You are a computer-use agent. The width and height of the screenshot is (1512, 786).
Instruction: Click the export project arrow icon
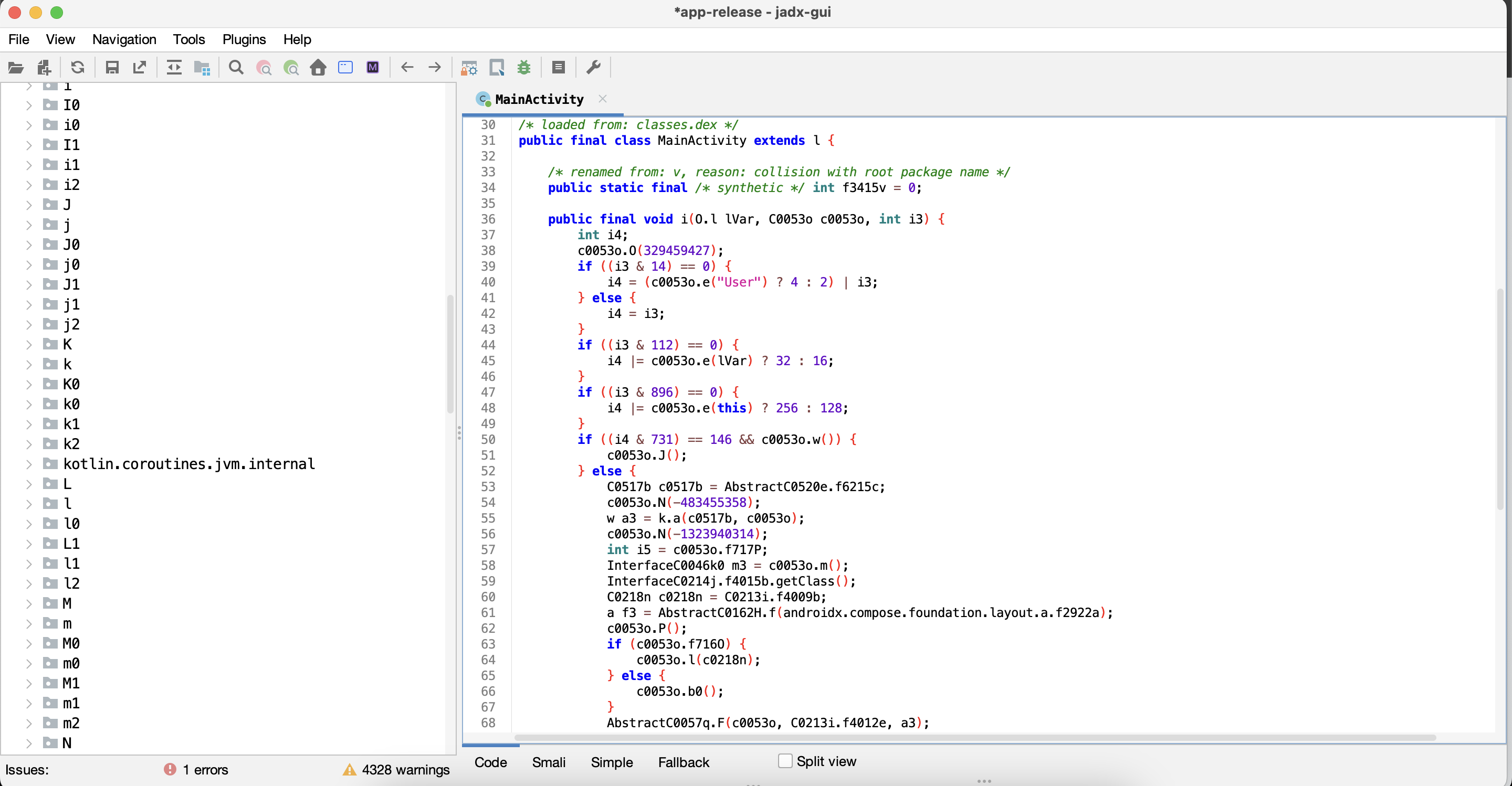(x=140, y=68)
